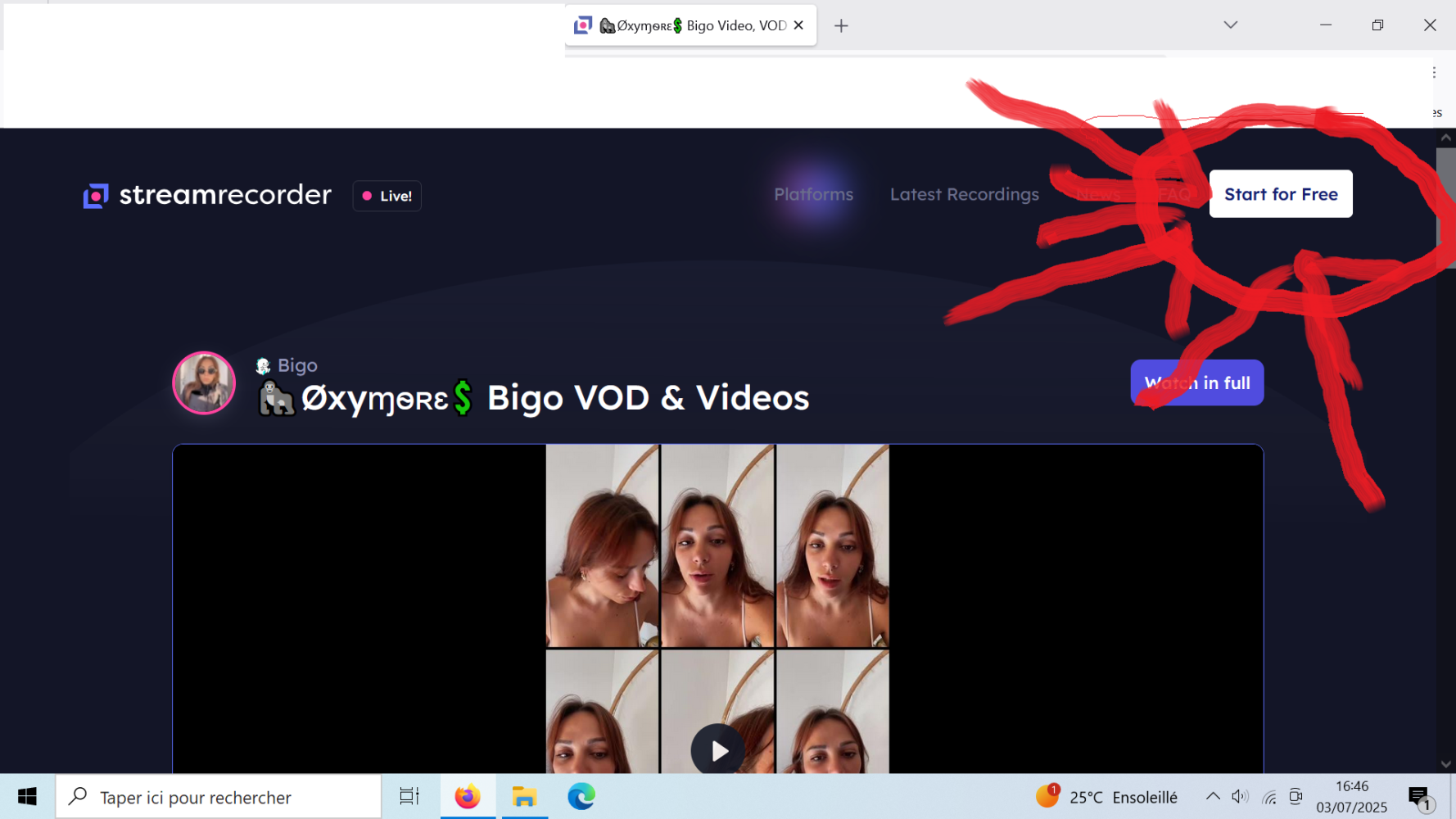Close the Bigo Video browser tab

pos(798,25)
